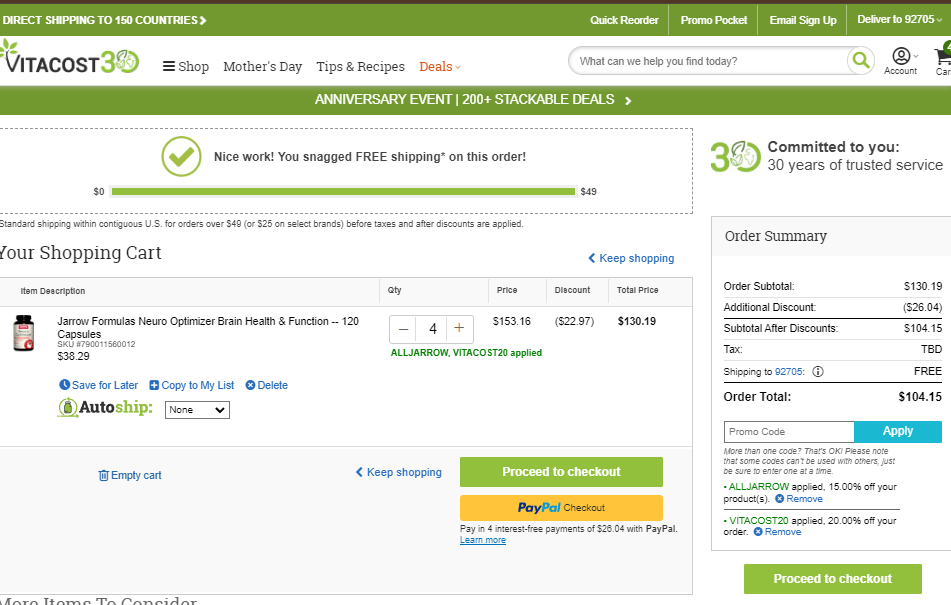
Task: Click the free shipping progress bar
Action: 343,192
